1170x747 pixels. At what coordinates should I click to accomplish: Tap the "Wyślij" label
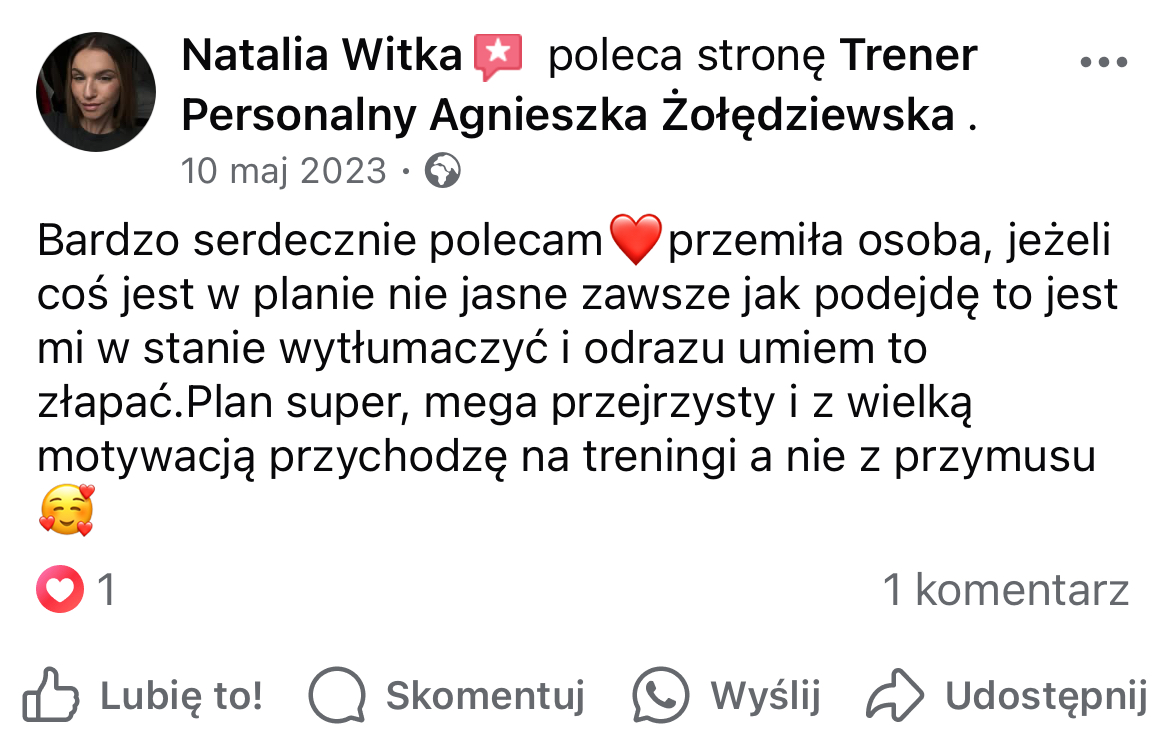(765, 694)
